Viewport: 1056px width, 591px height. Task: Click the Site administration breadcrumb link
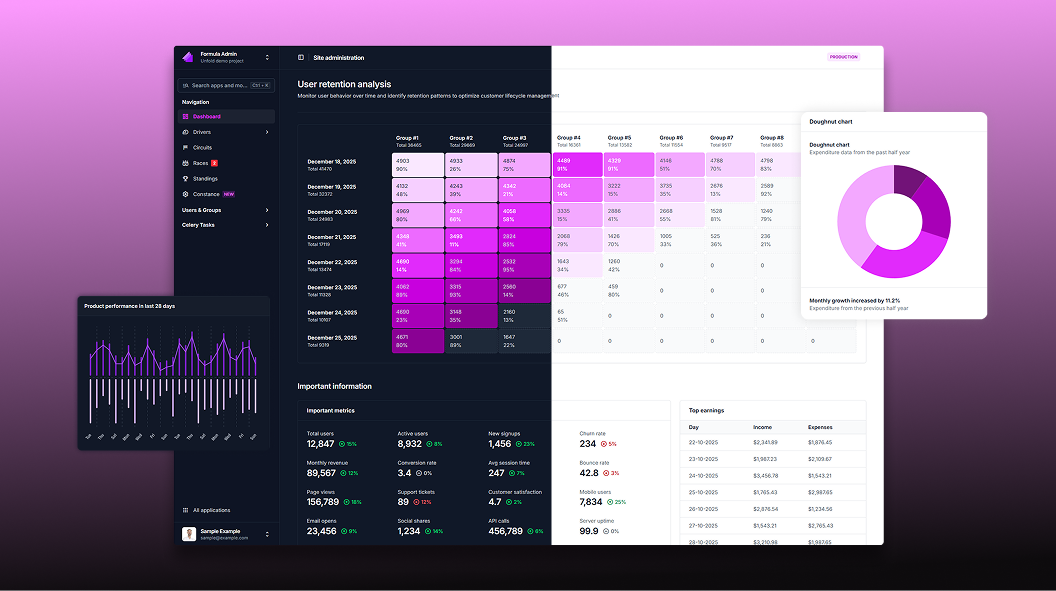[x=339, y=58]
